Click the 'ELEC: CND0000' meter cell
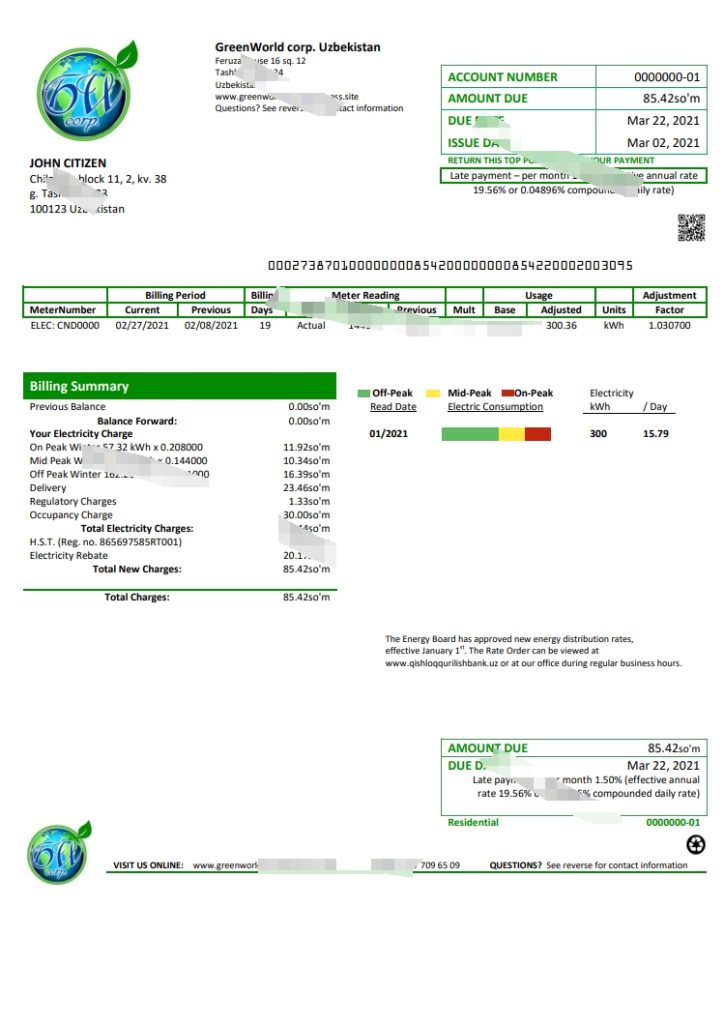The image size is (724, 1024). [x=65, y=325]
